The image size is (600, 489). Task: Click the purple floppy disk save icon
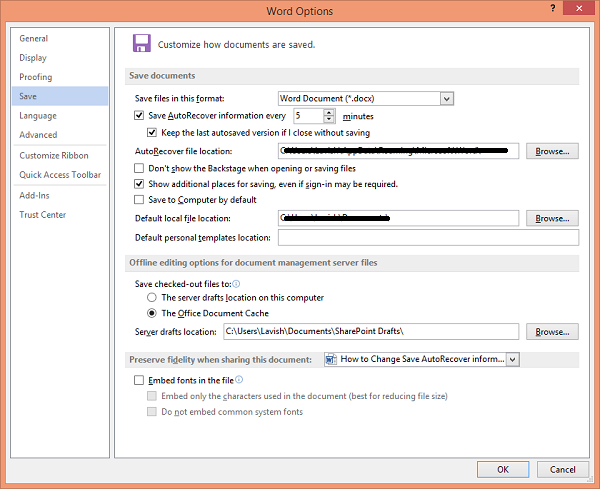pyautogui.click(x=142, y=43)
